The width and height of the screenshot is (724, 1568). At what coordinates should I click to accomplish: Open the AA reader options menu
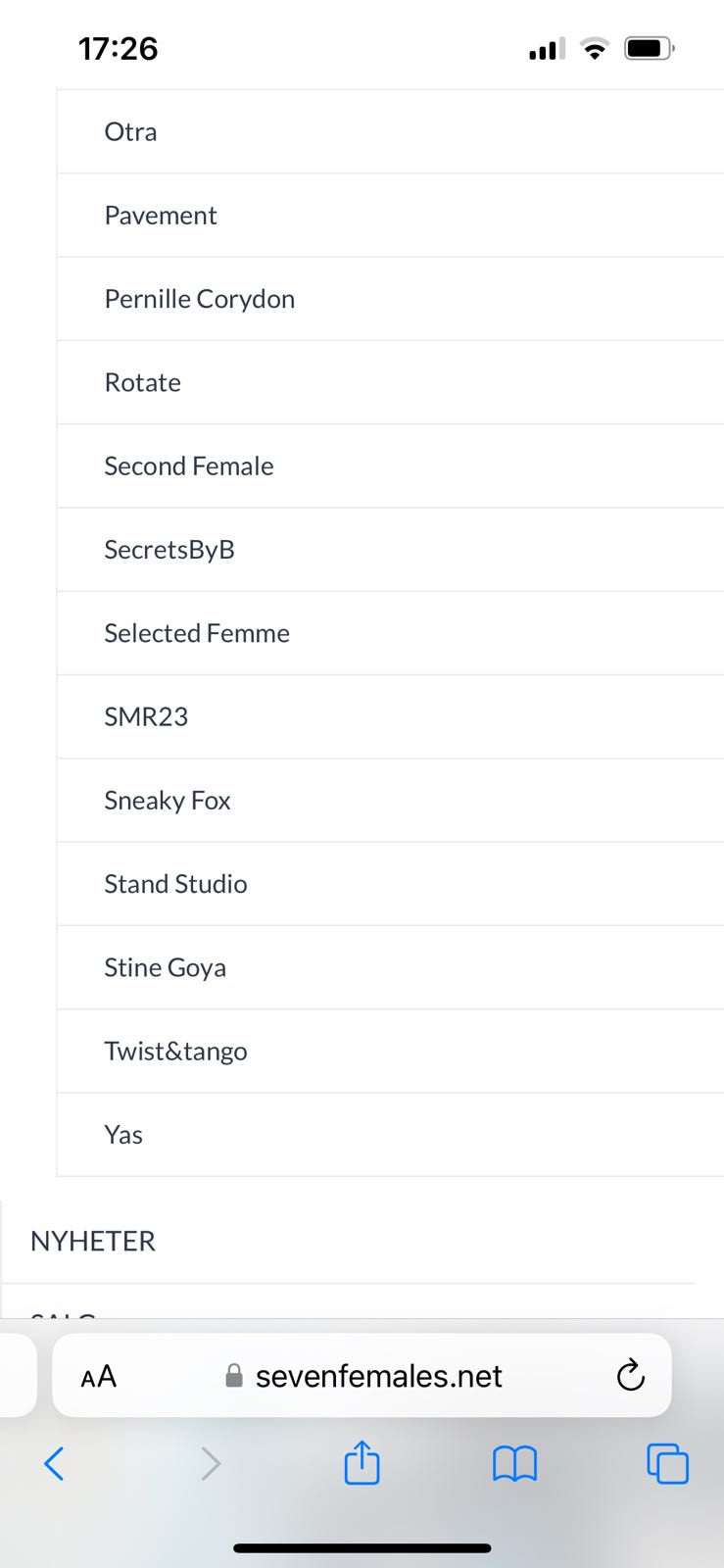tap(99, 1377)
